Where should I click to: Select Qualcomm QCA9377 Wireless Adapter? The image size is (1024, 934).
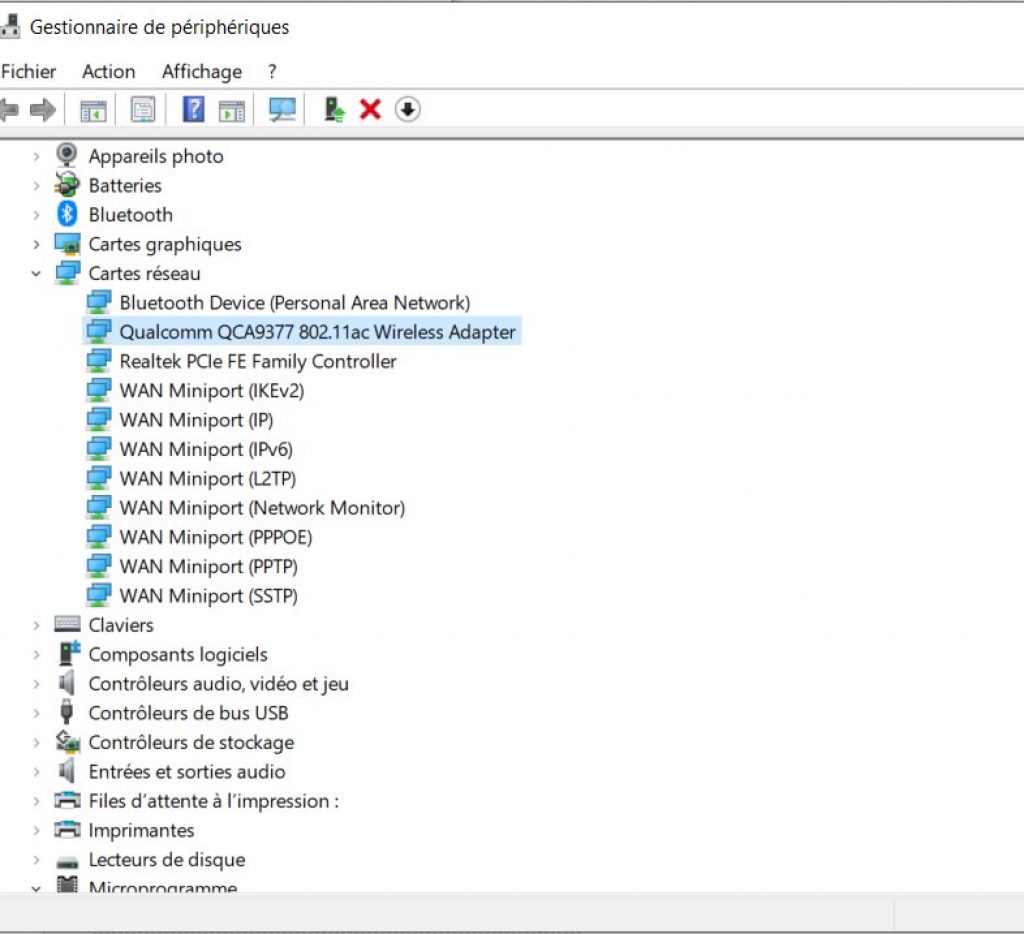click(x=317, y=332)
